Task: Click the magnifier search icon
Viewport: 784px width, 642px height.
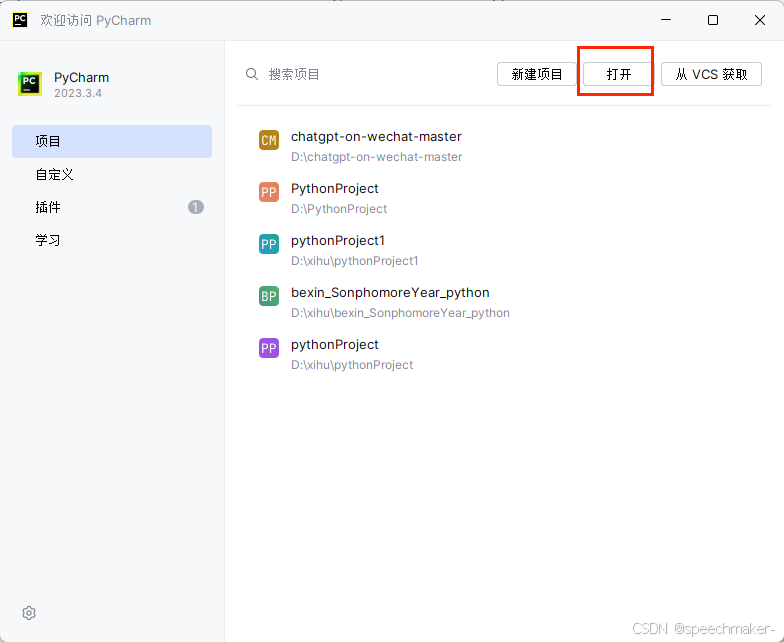Action: (x=252, y=74)
